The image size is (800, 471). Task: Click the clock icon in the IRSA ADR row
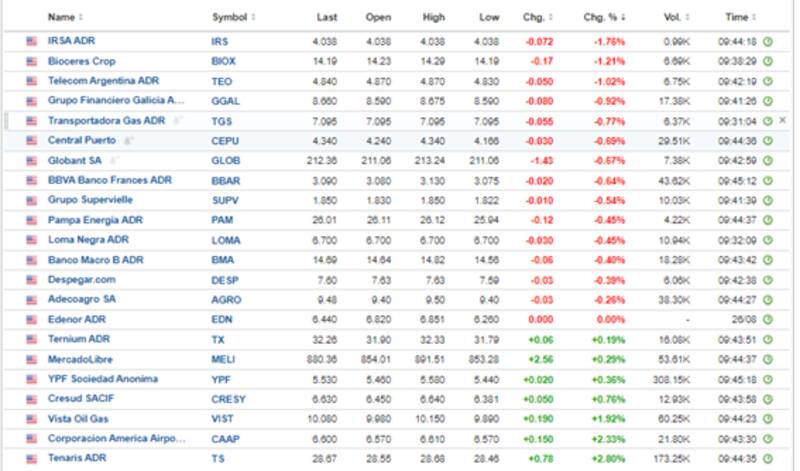tap(768, 41)
